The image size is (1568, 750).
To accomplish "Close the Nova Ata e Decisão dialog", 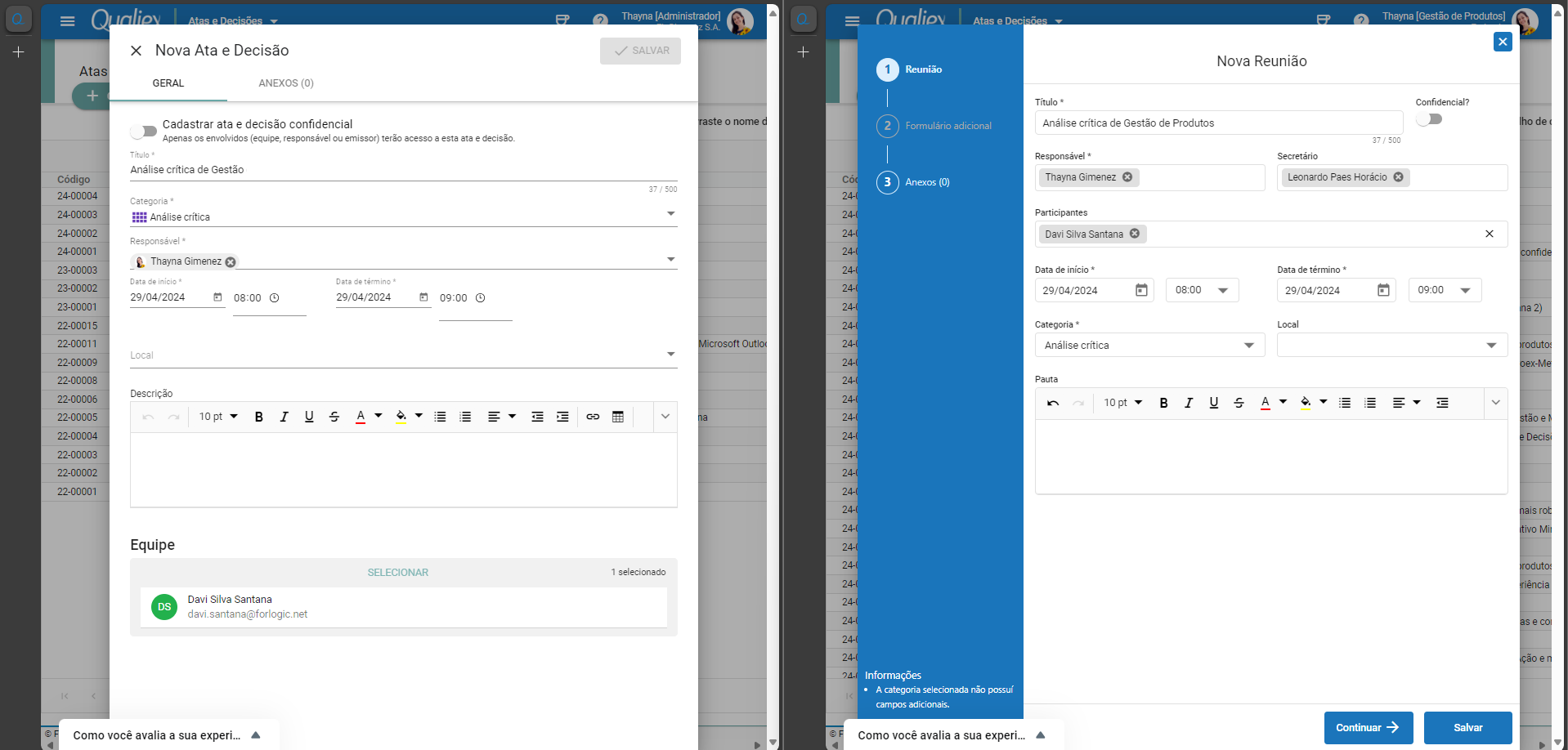I will [137, 51].
